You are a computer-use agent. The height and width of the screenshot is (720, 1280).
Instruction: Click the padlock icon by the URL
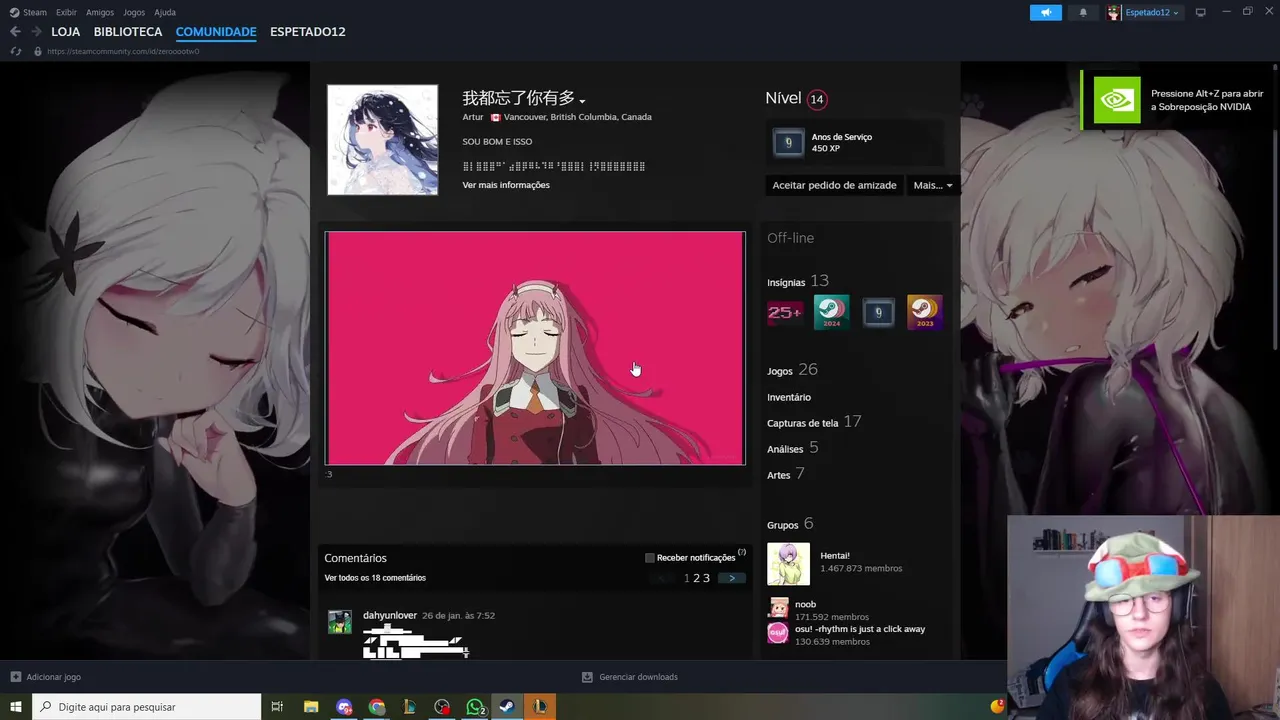pos(38,51)
